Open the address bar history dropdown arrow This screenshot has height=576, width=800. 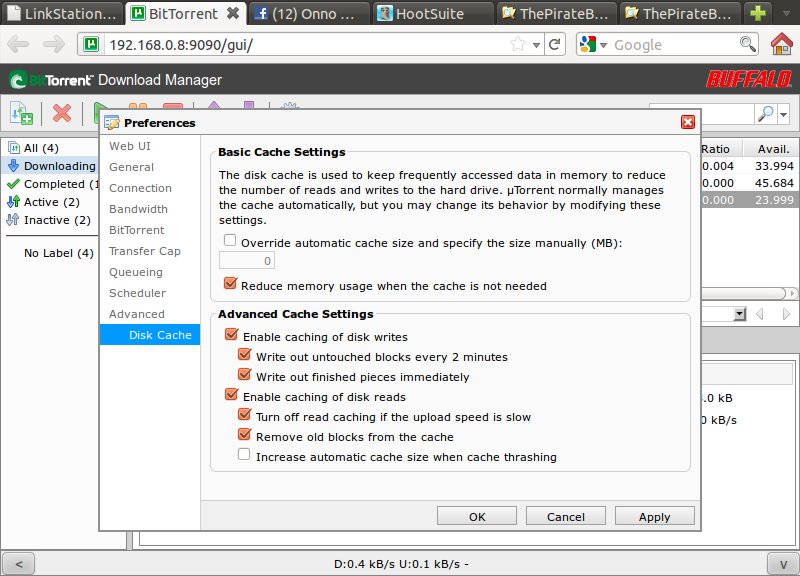[538, 45]
